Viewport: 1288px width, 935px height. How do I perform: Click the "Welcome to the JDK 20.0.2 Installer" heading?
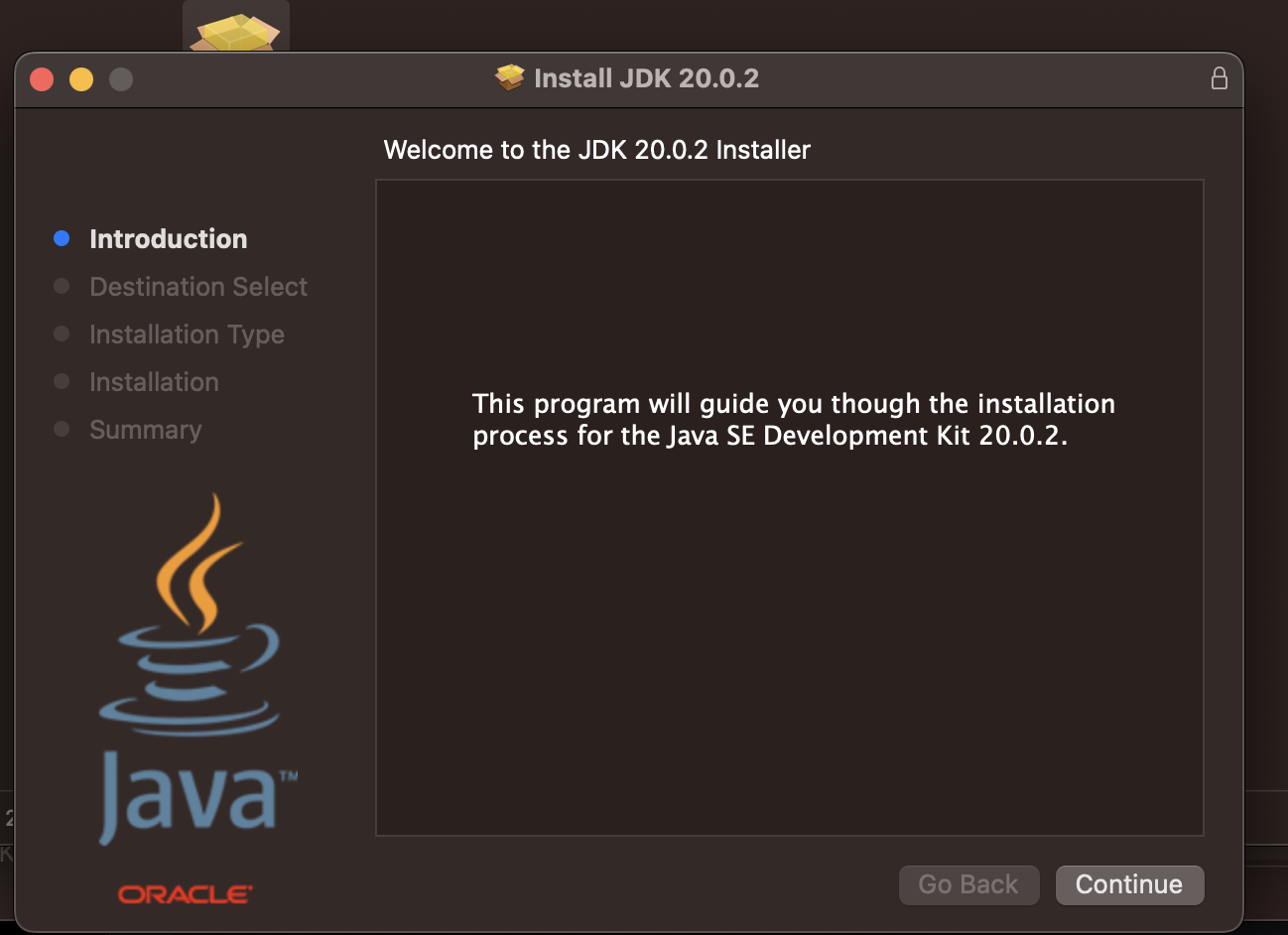tap(597, 150)
